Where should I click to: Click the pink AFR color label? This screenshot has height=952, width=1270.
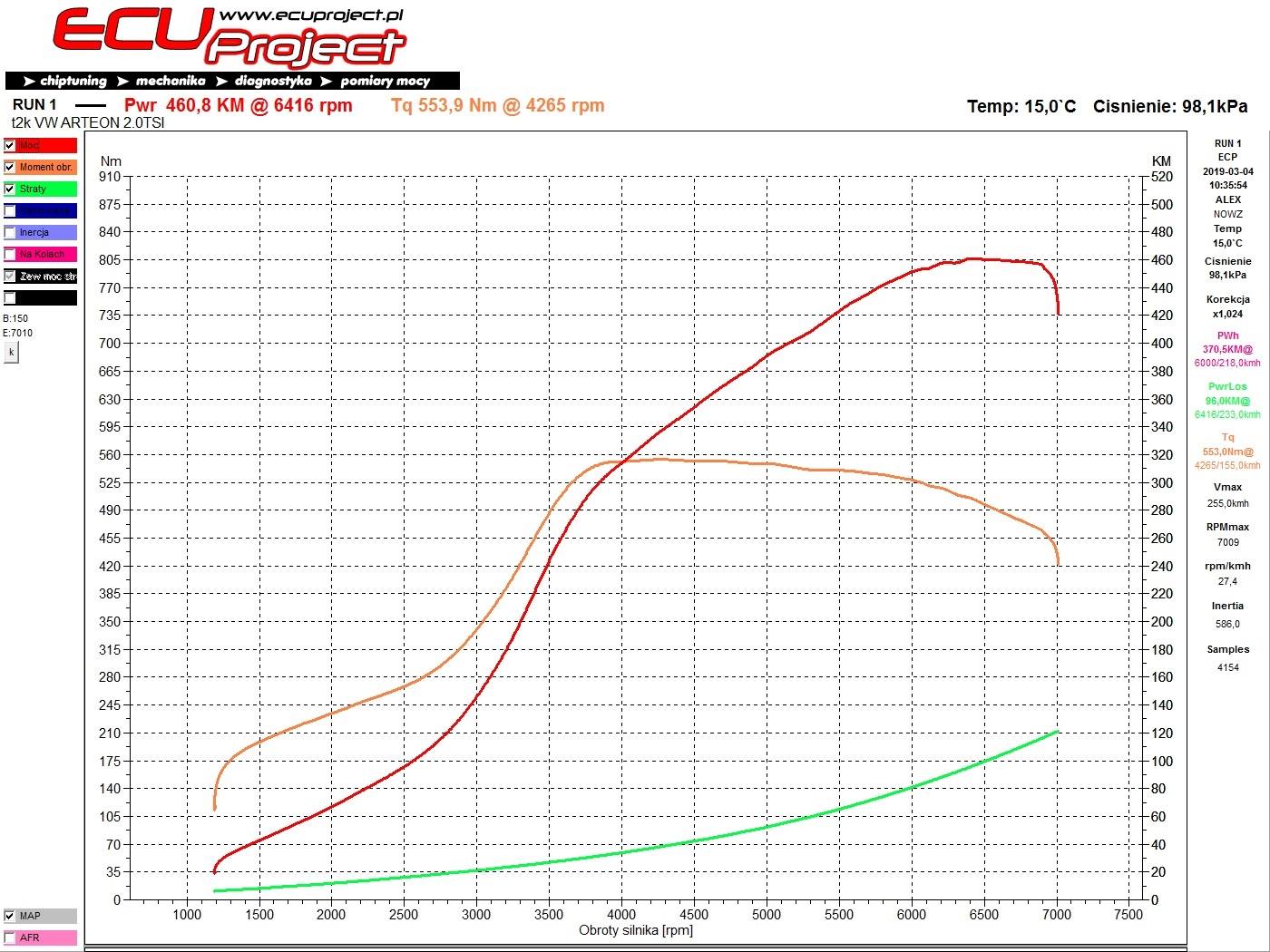pos(47,937)
